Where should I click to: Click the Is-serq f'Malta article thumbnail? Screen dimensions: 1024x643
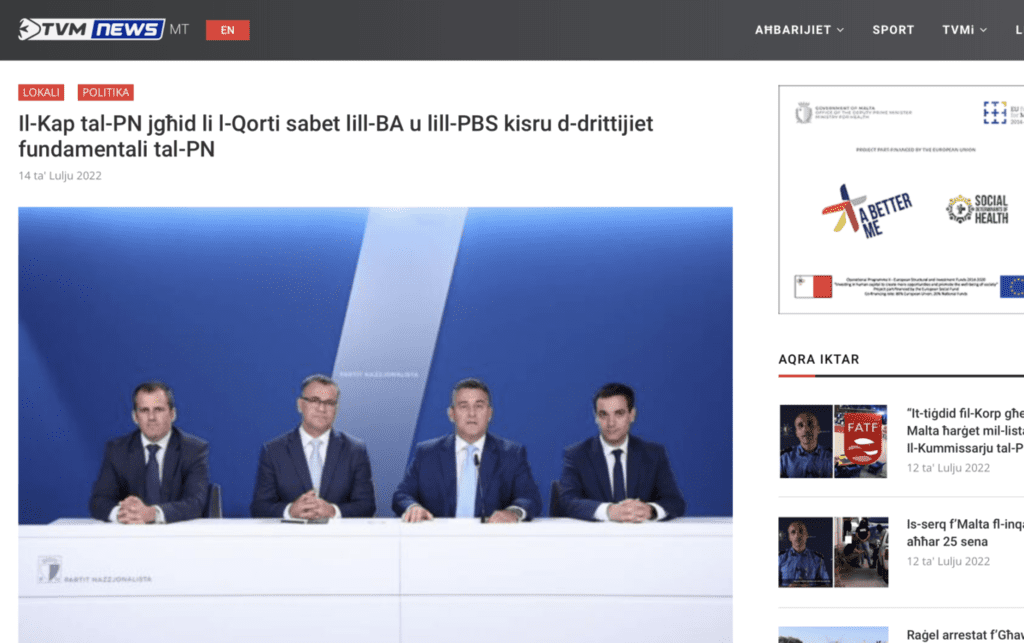833,552
